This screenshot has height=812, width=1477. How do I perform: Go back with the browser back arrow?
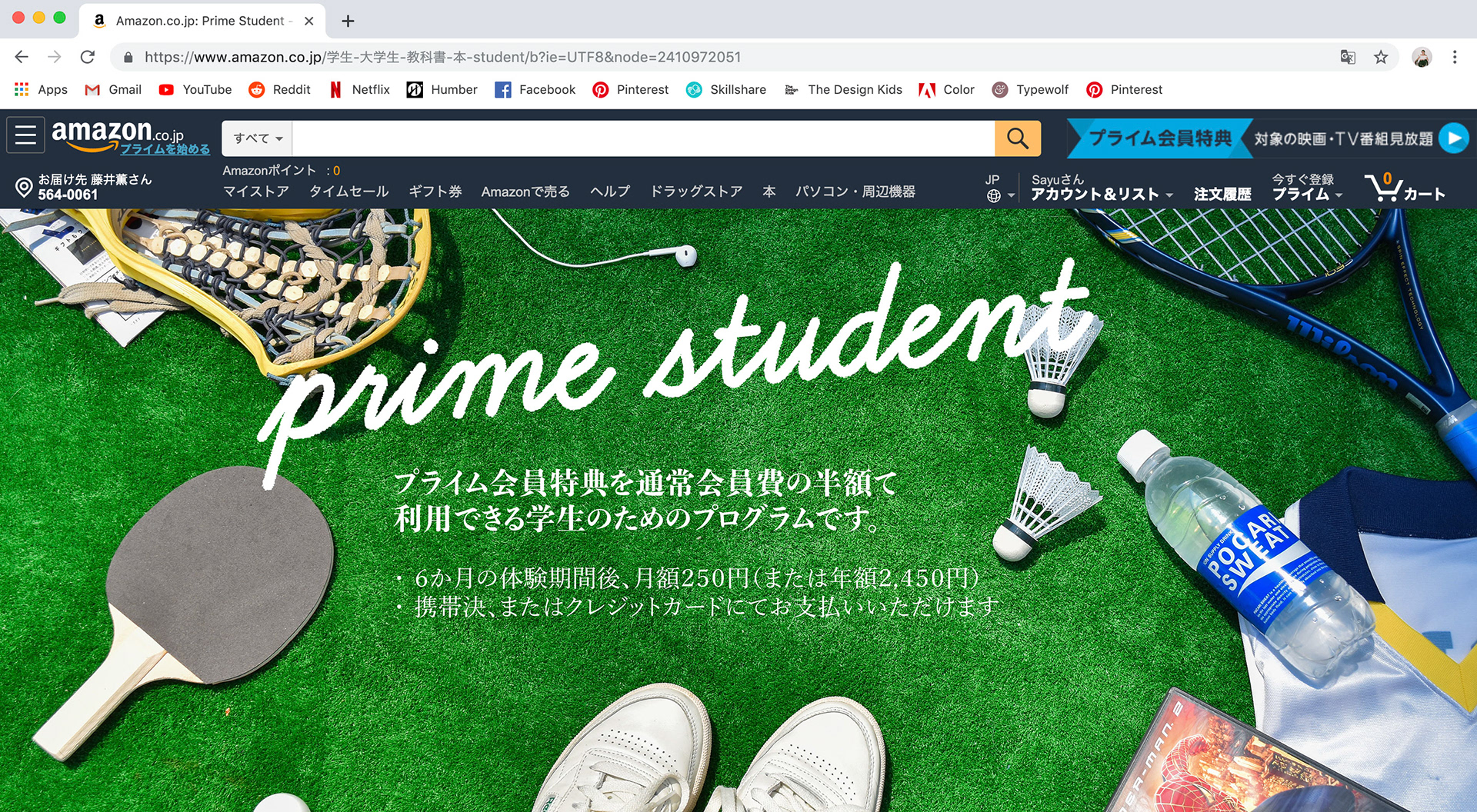click(22, 57)
